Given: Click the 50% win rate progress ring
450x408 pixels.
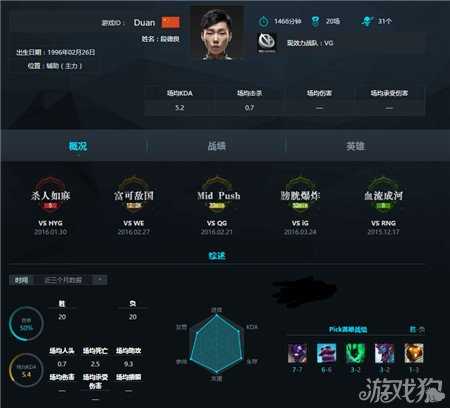Looking at the screenshot, I should 26,323.
